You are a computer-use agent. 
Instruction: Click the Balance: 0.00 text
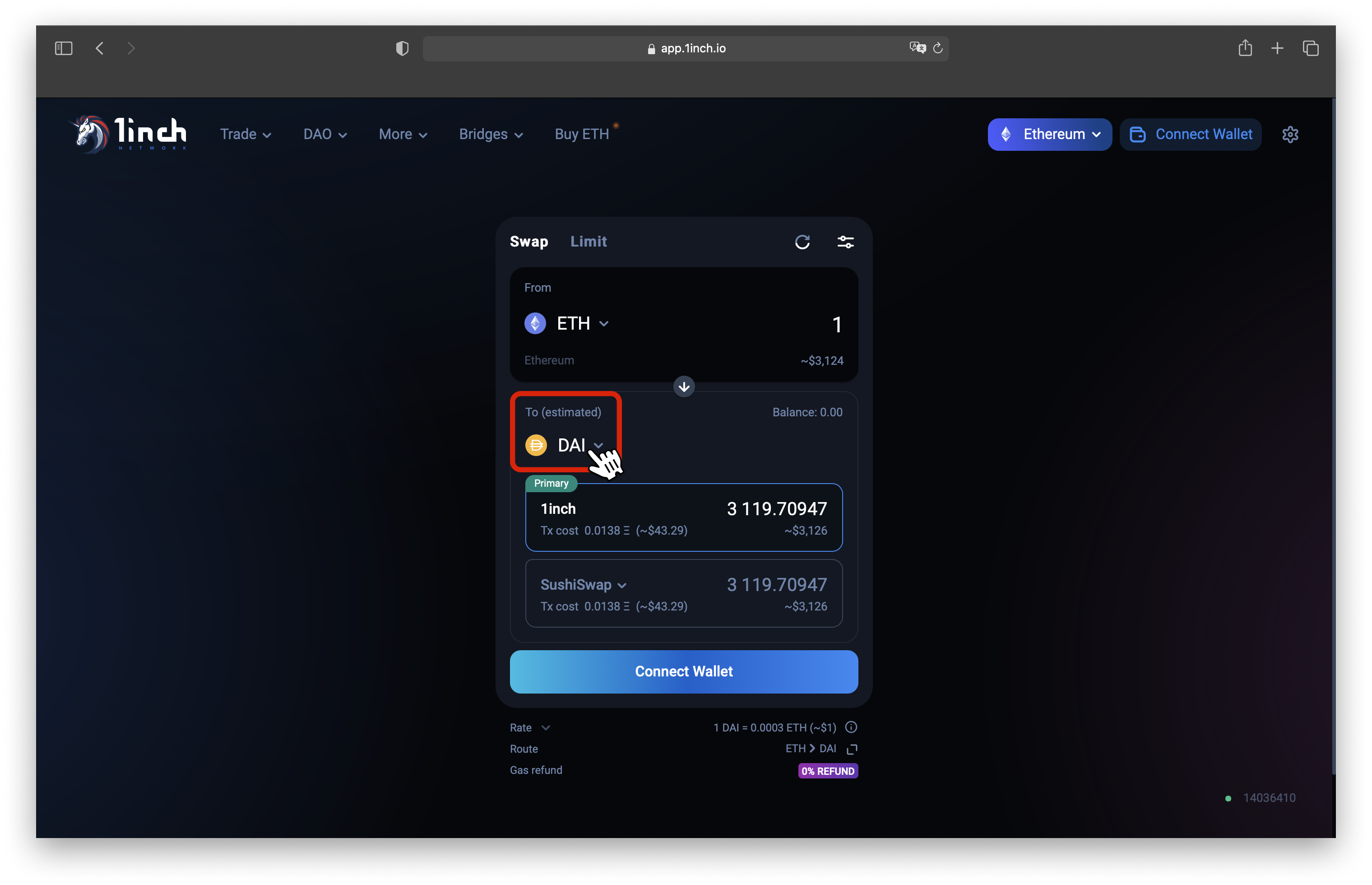click(807, 412)
